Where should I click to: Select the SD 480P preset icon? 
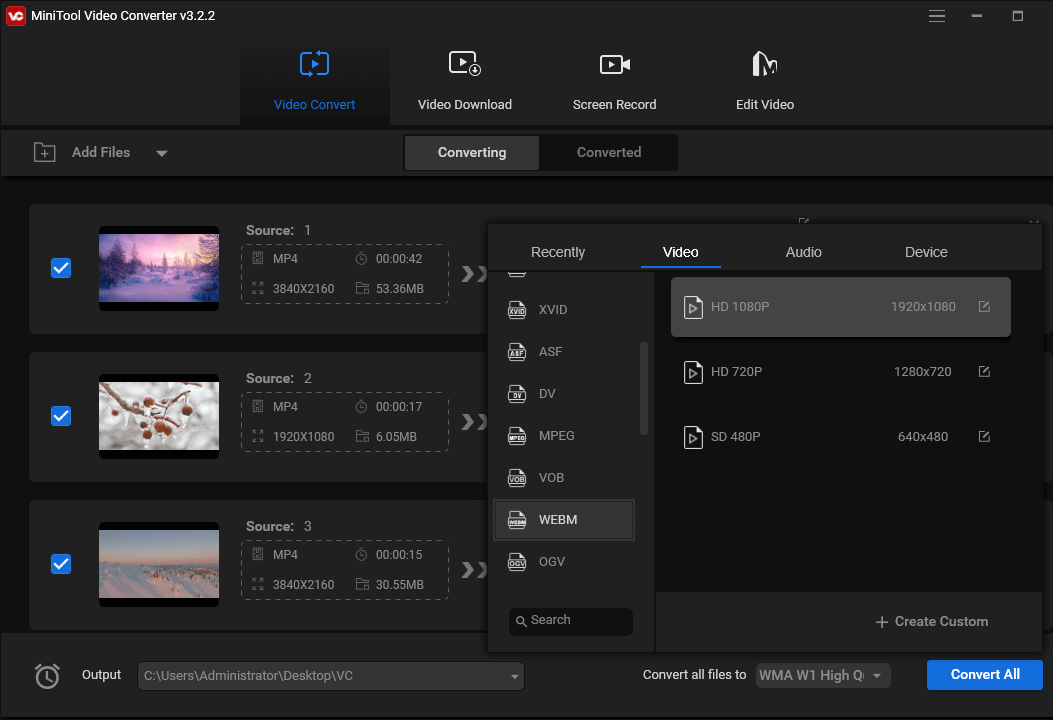pyautogui.click(x=693, y=437)
